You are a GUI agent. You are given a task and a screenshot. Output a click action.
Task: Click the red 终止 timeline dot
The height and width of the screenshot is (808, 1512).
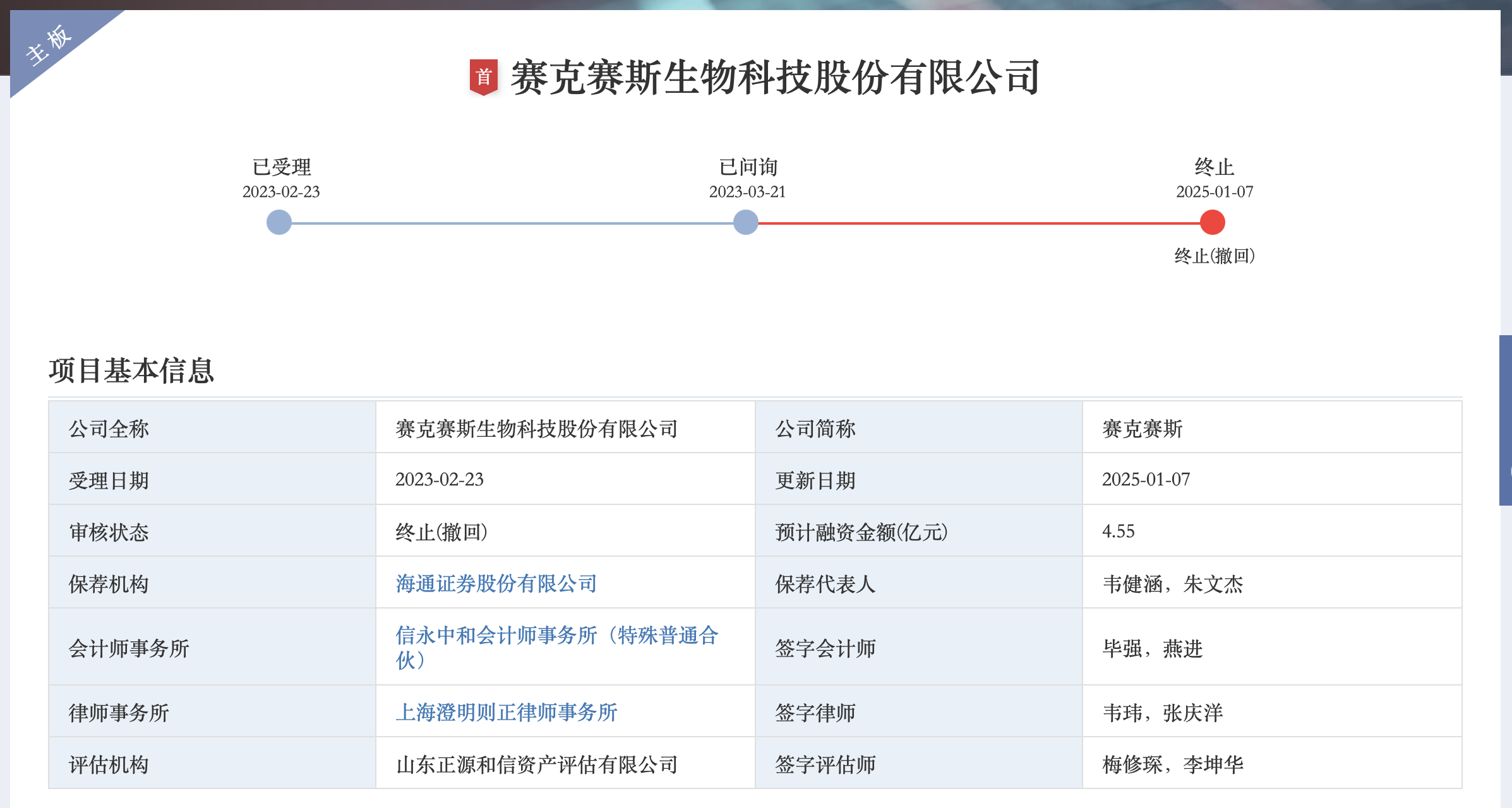click(1212, 222)
